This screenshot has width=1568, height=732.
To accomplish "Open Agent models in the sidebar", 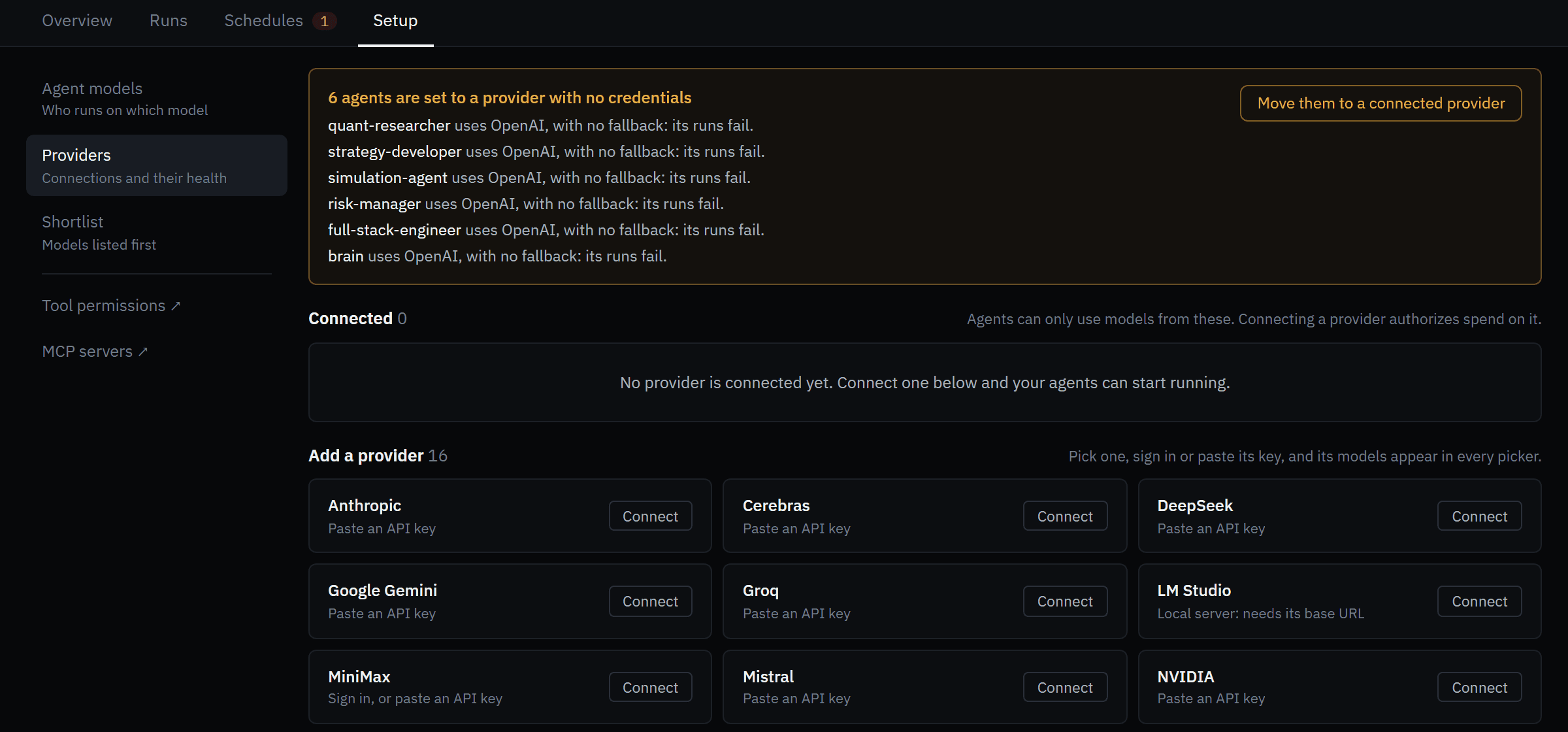I will tap(157, 99).
